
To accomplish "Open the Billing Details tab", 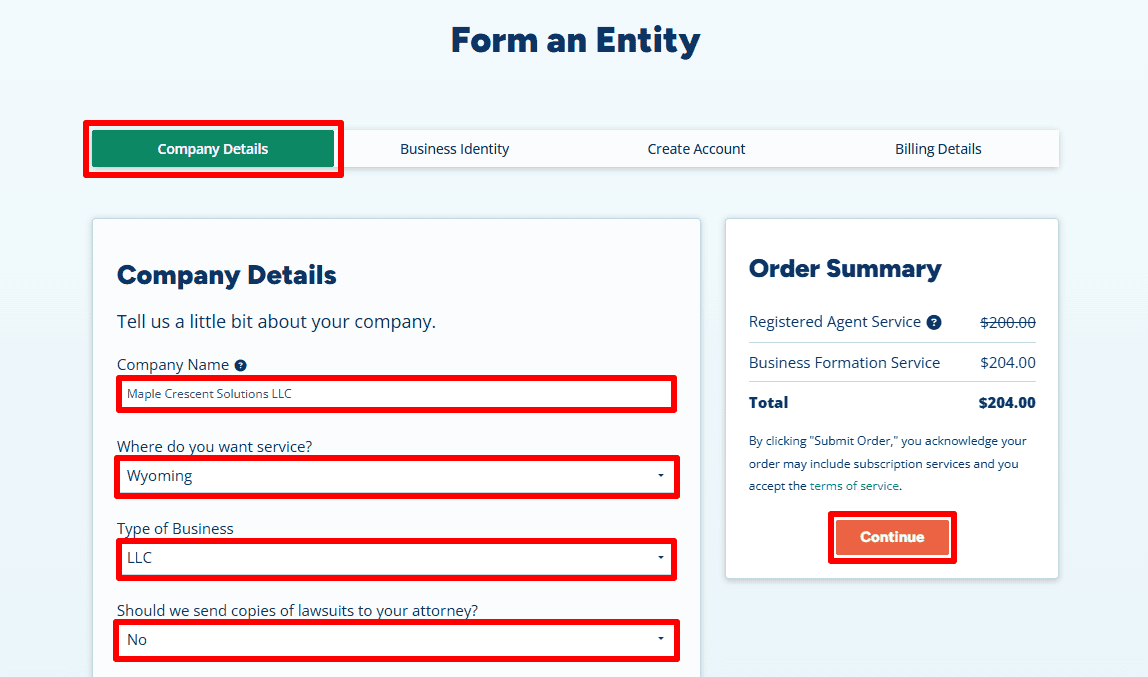I will pyautogui.click(x=938, y=148).
